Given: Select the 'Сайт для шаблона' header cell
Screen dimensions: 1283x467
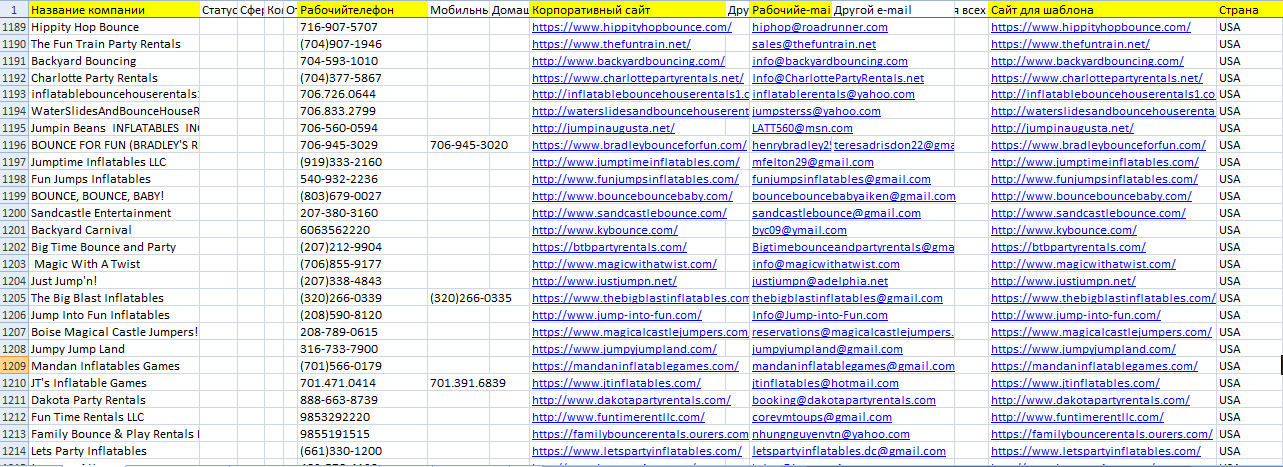Looking at the screenshot, I should coord(1102,9).
